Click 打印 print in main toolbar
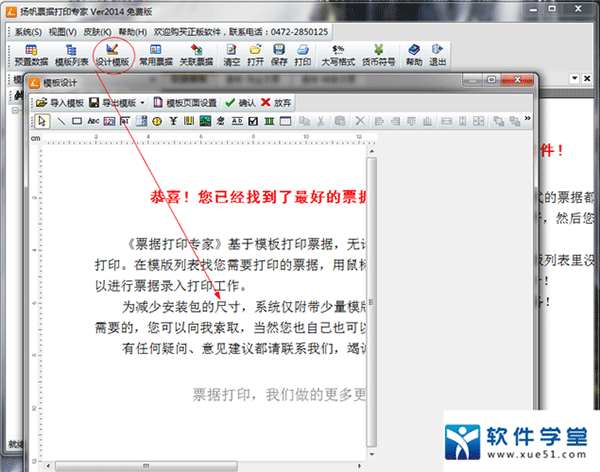This screenshot has height=472, width=600. point(302,56)
